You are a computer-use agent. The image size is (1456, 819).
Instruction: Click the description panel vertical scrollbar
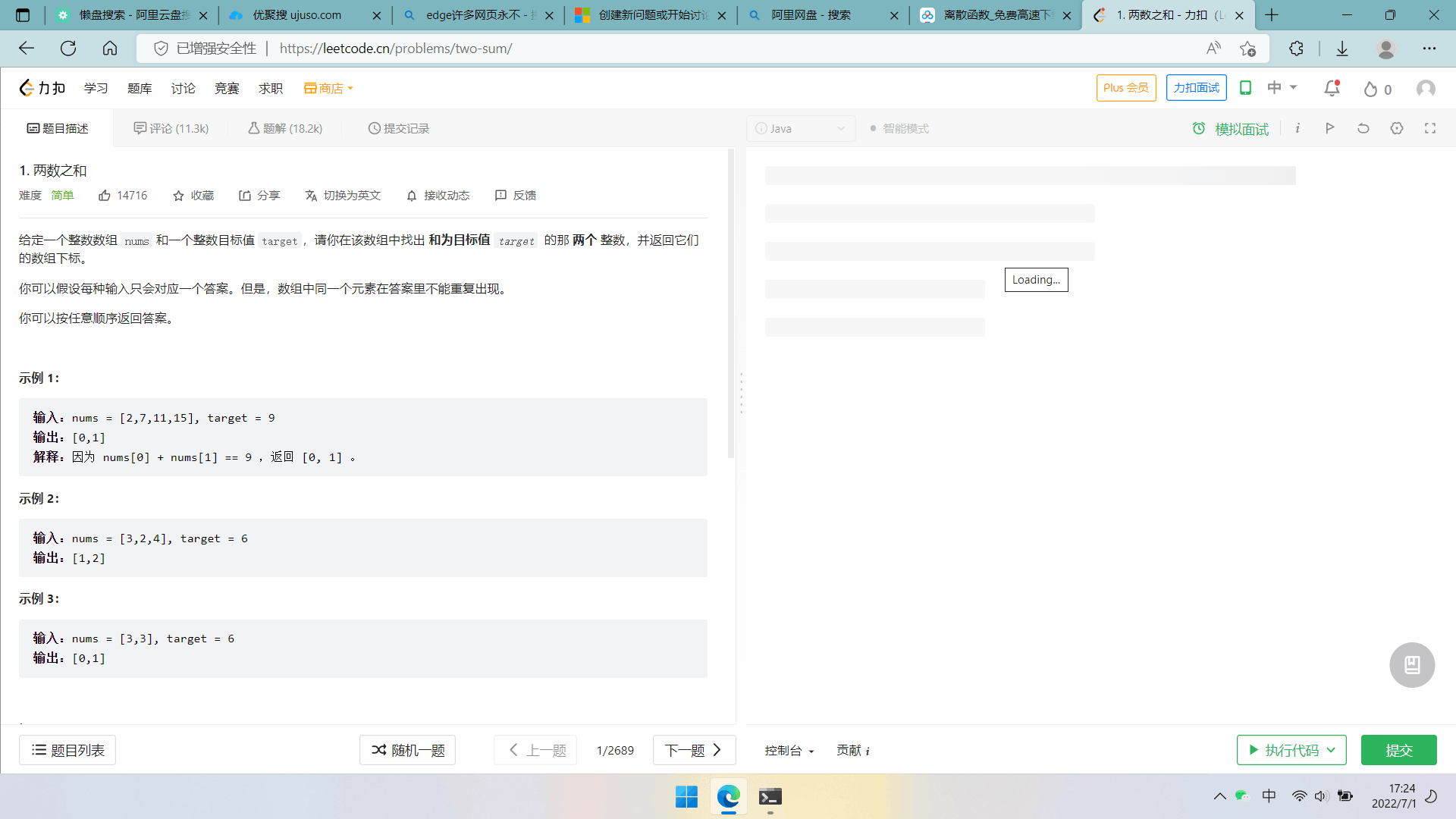[x=731, y=303]
